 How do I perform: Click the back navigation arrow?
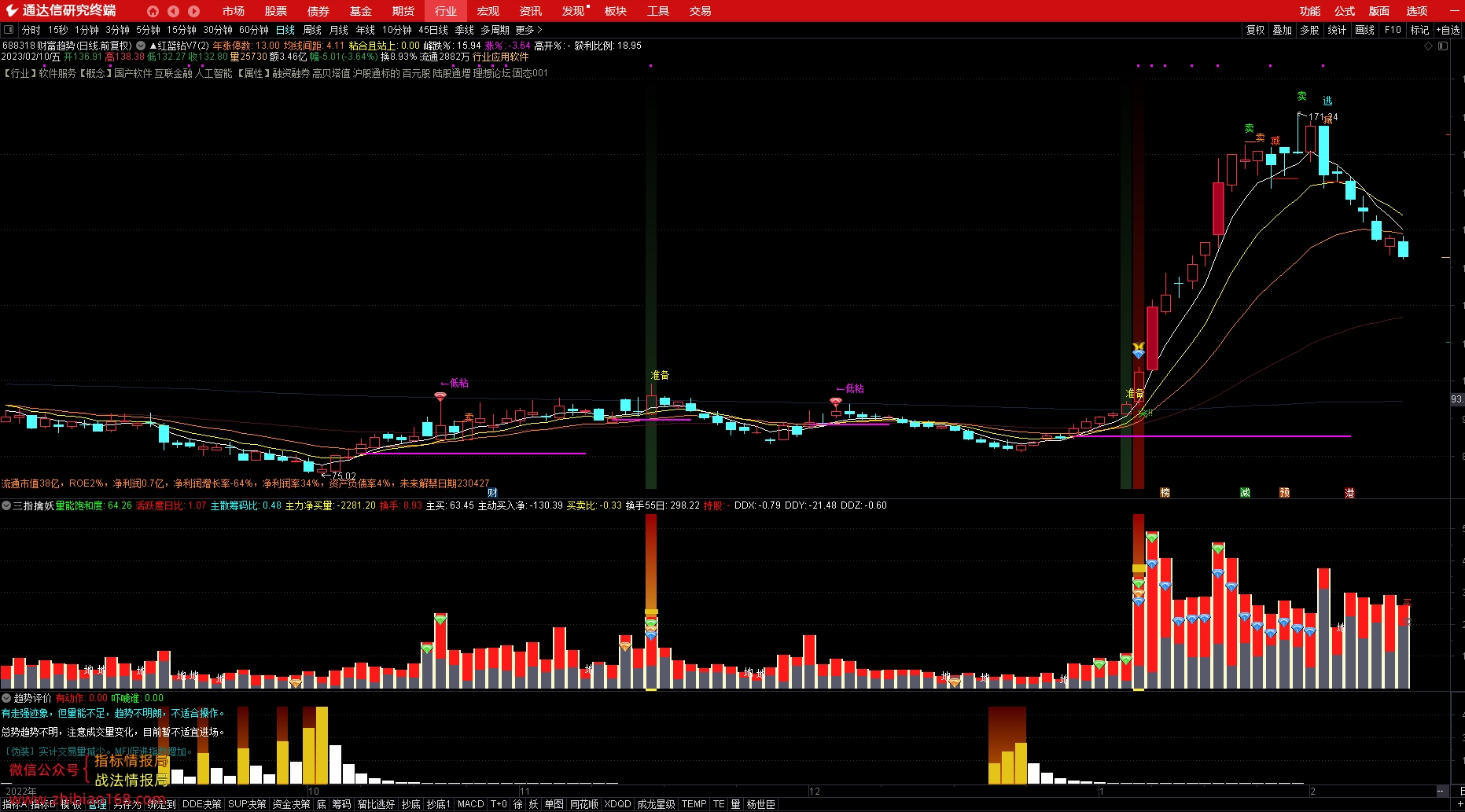click(173, 11)
